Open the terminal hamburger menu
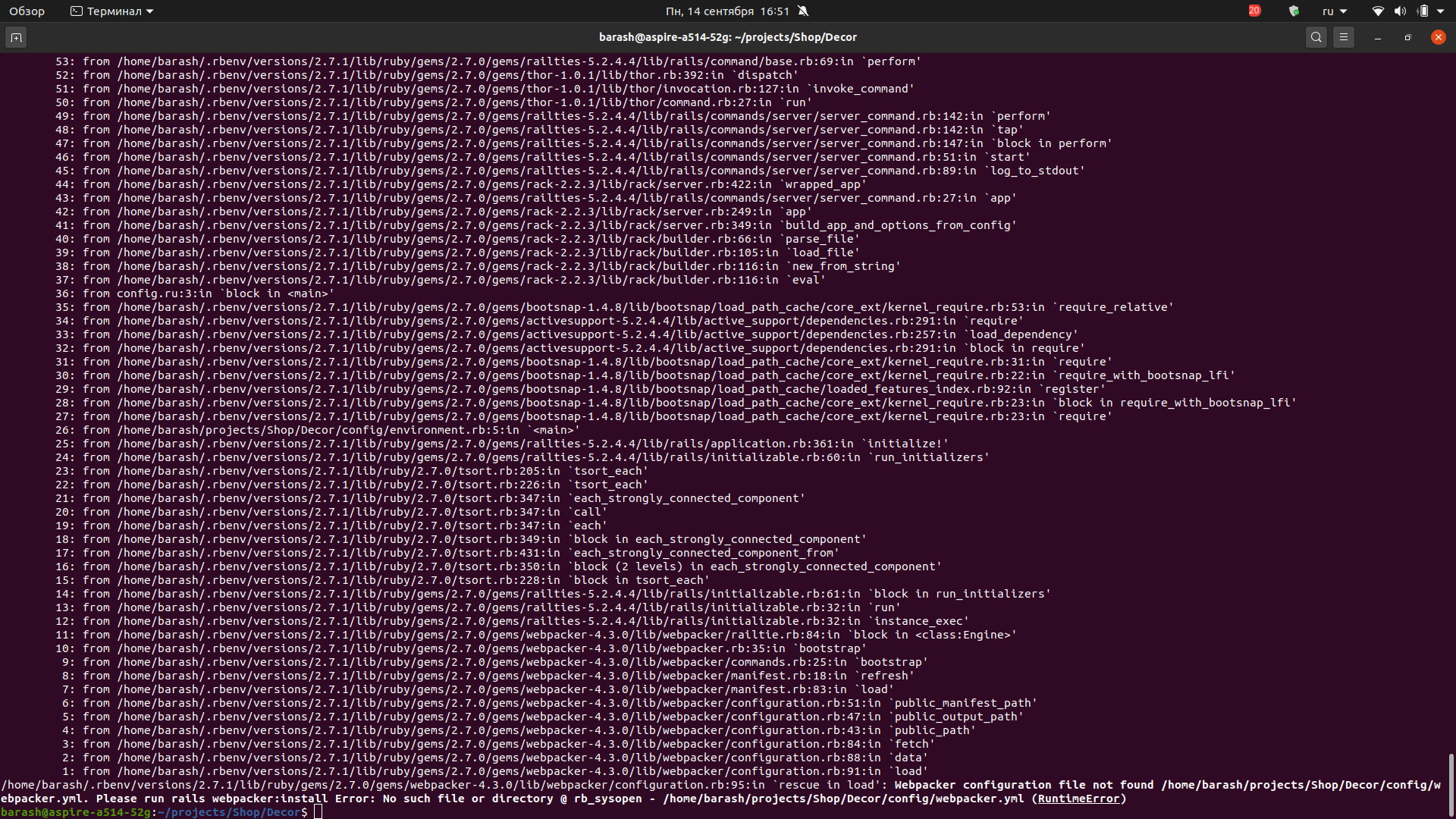 coord(1344,37)
